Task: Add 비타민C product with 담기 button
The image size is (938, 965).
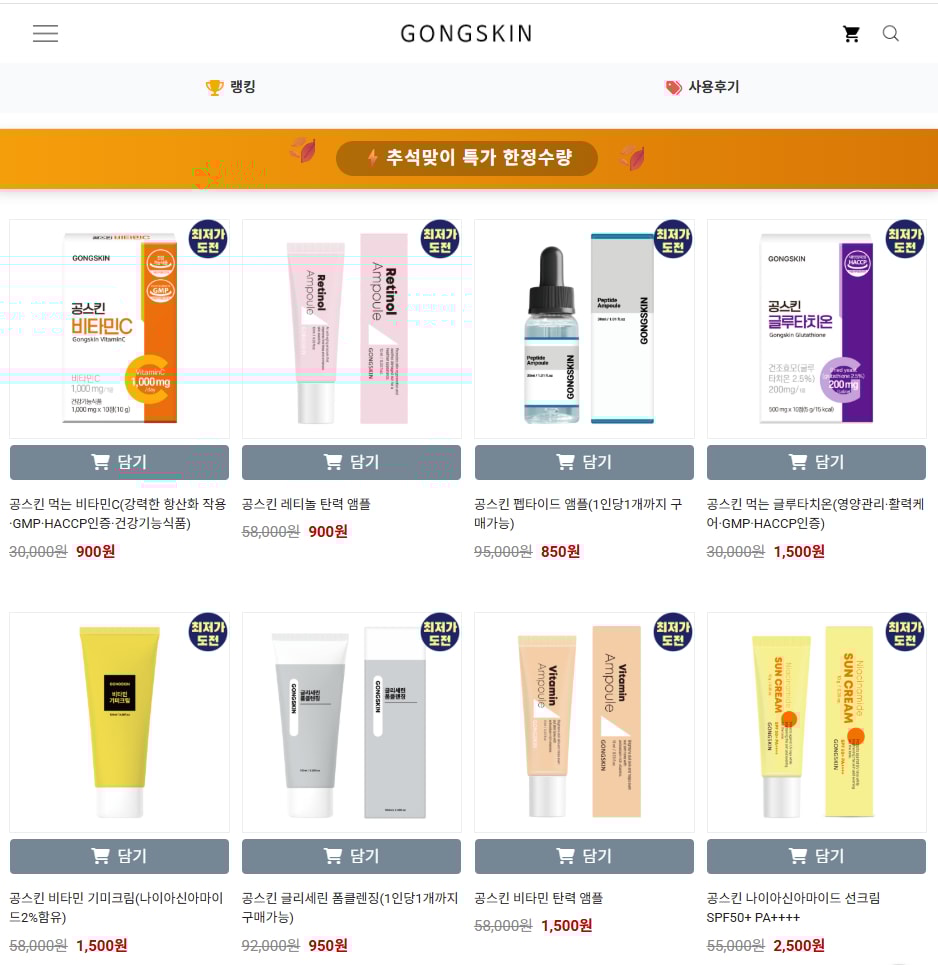Action: (x=119, y=462)
